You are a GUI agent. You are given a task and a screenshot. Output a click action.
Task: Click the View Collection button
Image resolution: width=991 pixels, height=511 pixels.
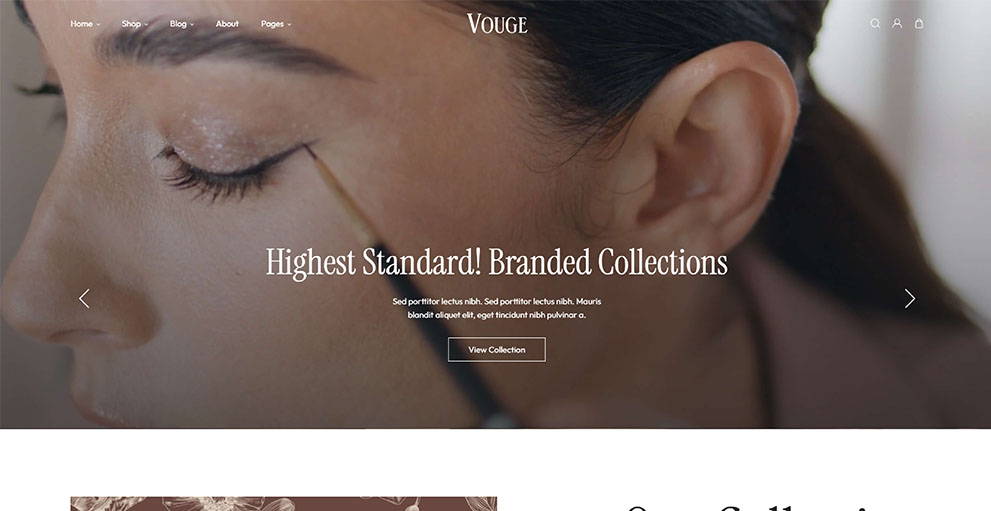(497, 349)
